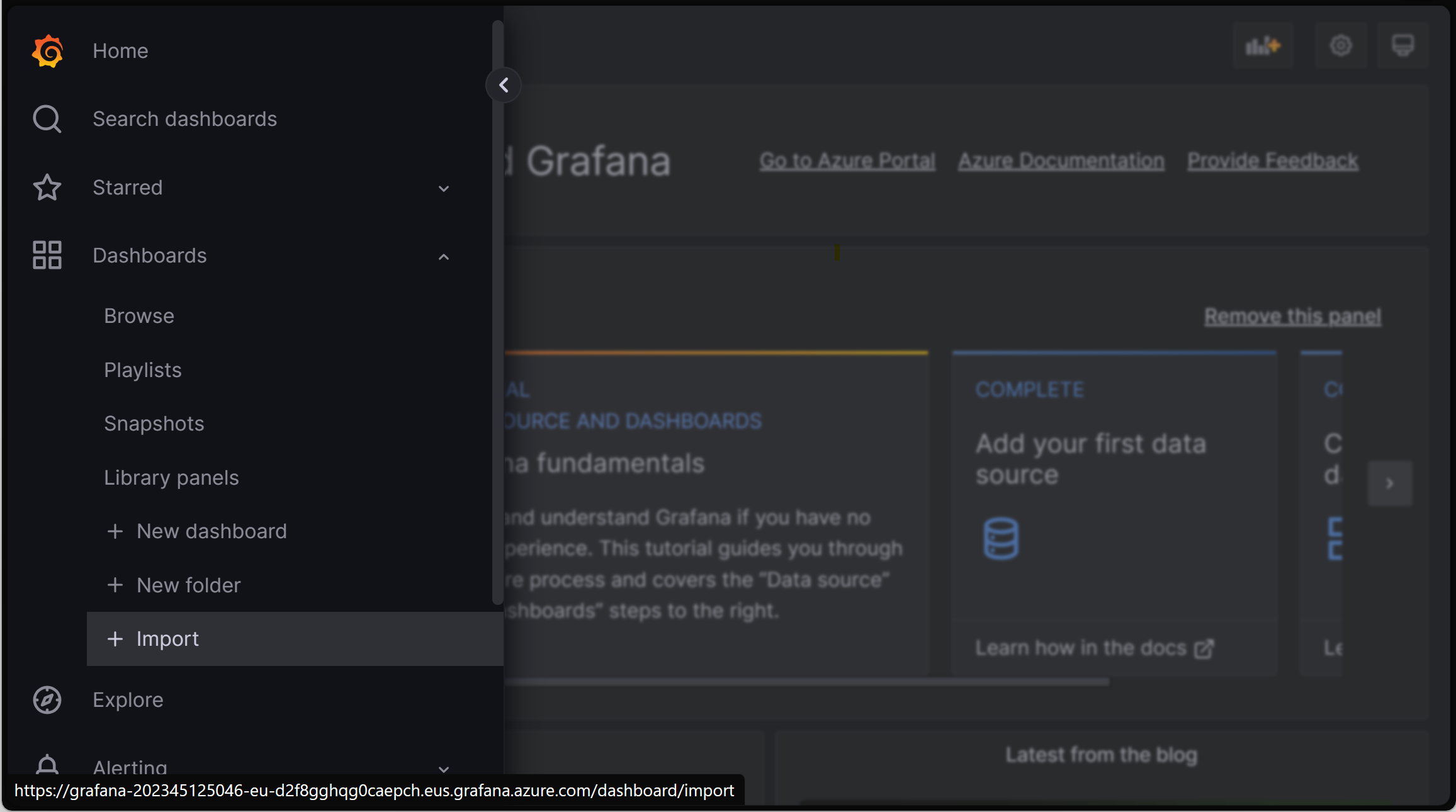
Task: Click the Dashboards grid icon
Action: [47, 255]
